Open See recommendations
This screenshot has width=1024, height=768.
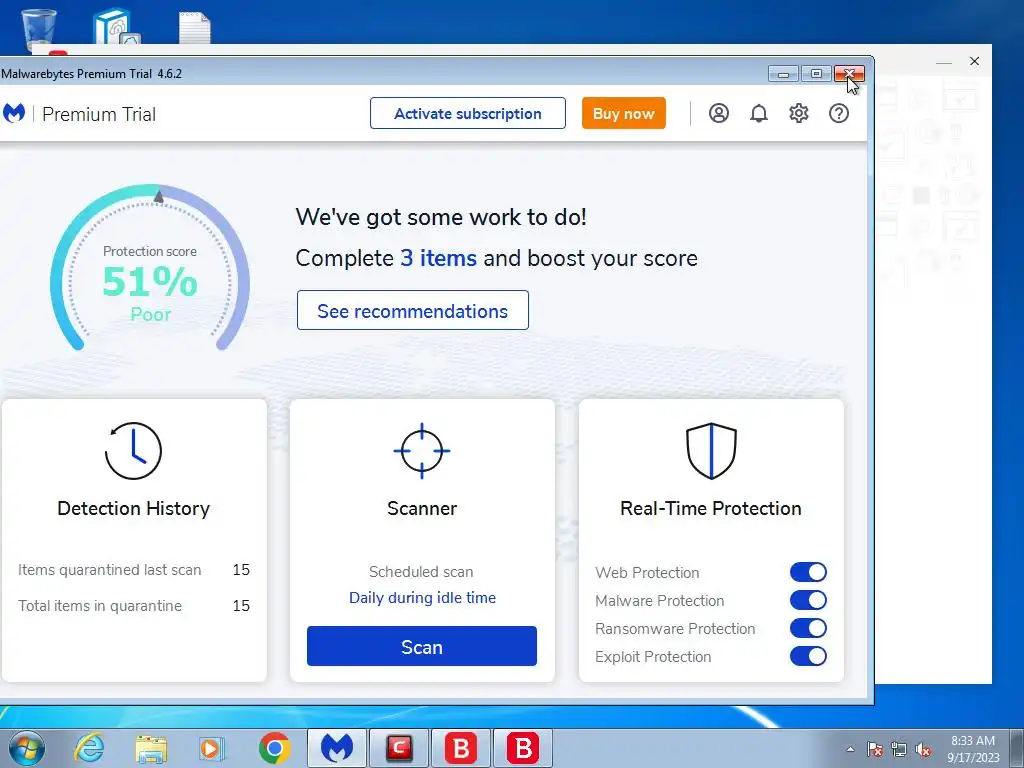(413, 310)
